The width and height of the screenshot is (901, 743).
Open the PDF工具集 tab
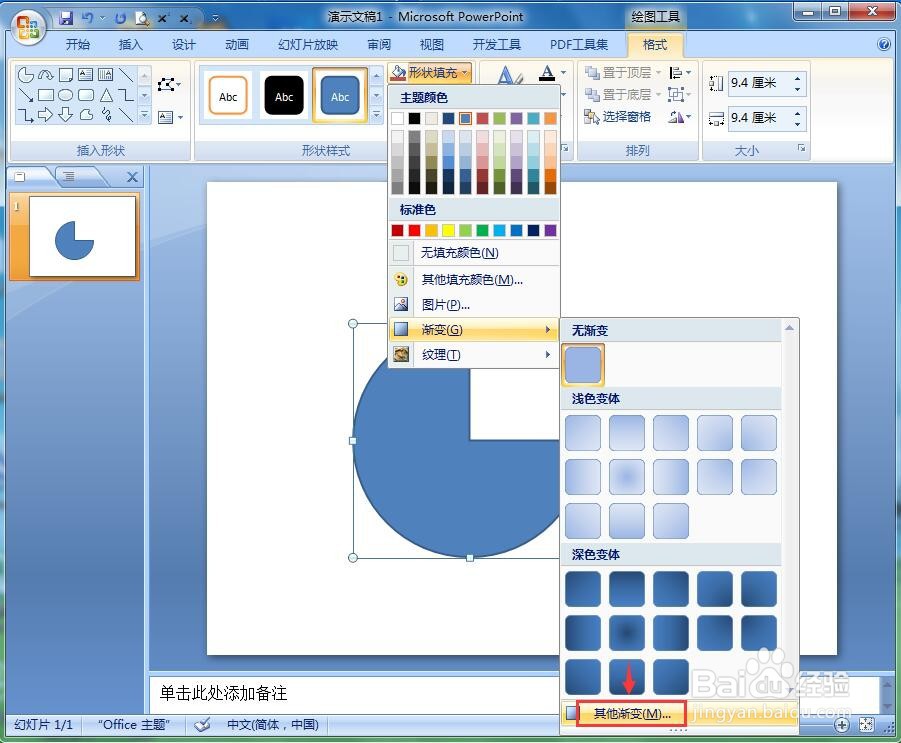tap(579, 44)
